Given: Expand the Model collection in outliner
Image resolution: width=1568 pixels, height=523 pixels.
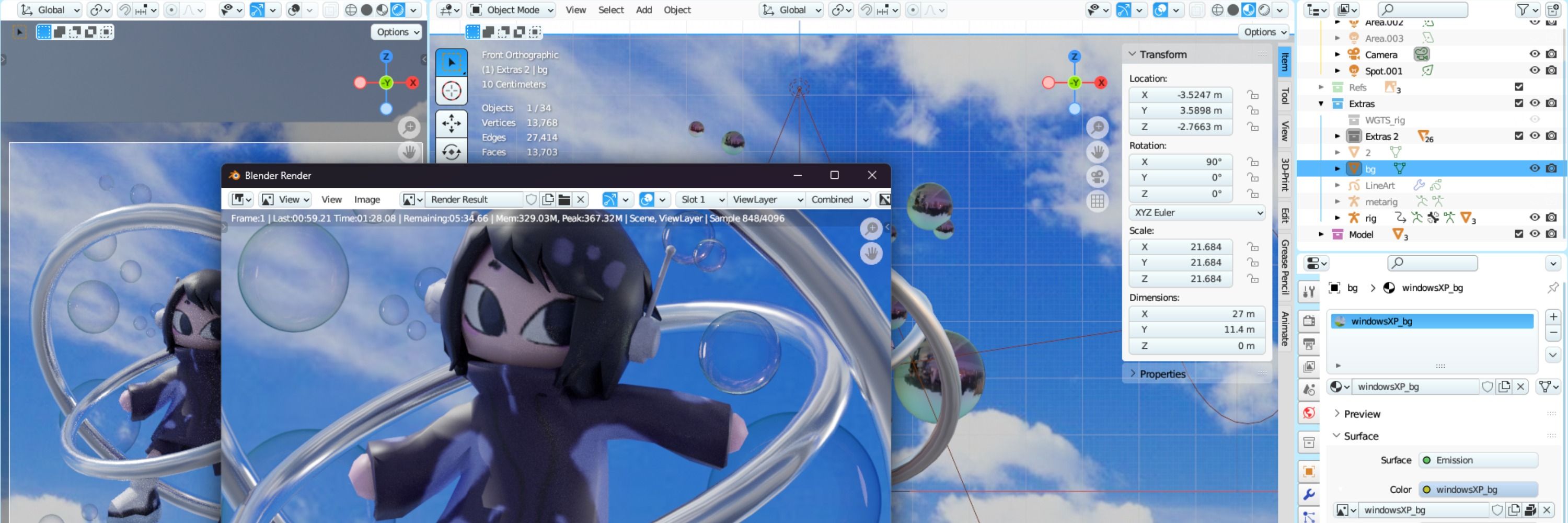Looking at the screenshot, I should pos(1321,234).
